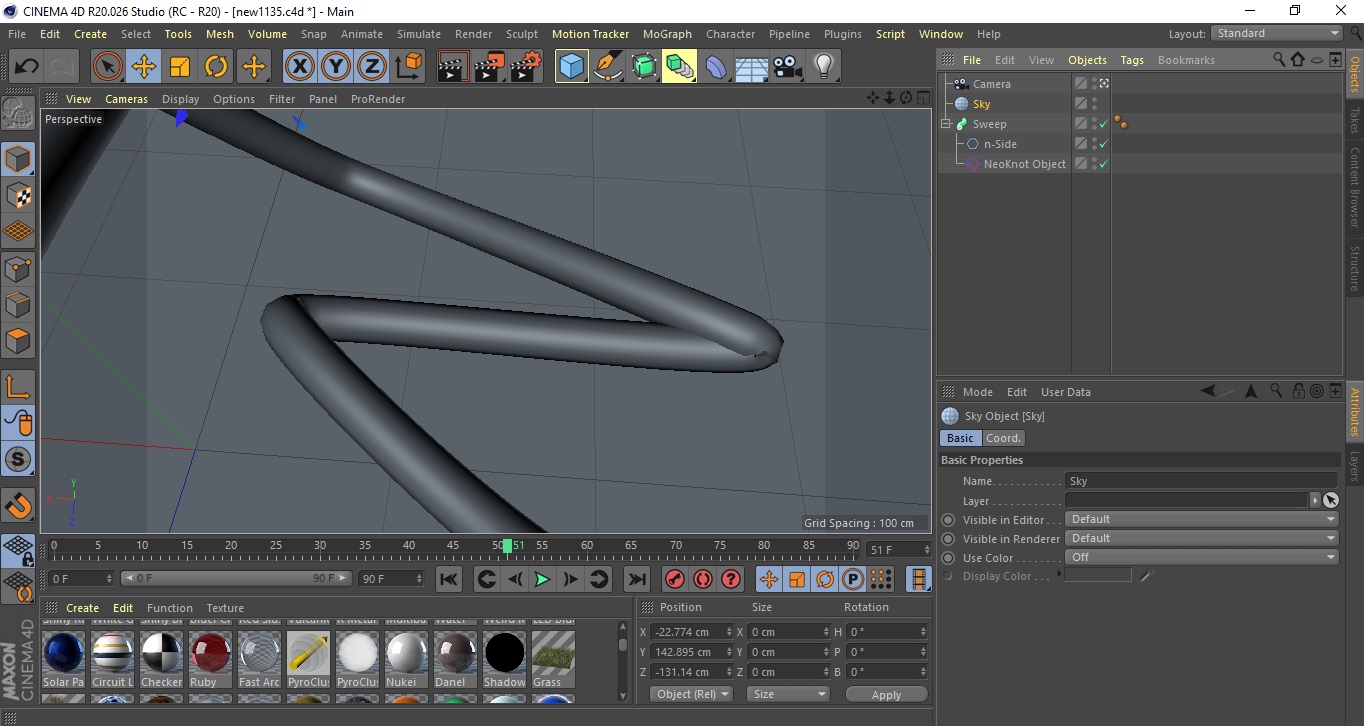Add a Camera object
This screenshot has height=726, width=1364.
(x=788, y=67)
